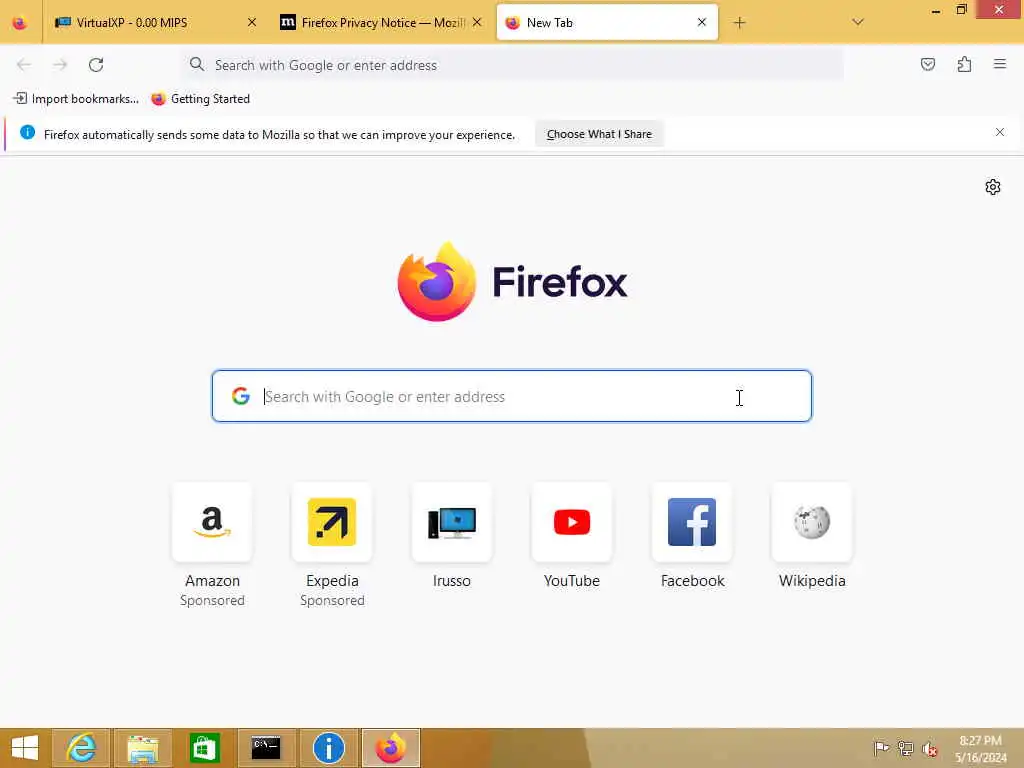Open Save to Pocket icon

pyautogui.click(x=927, y=65)
